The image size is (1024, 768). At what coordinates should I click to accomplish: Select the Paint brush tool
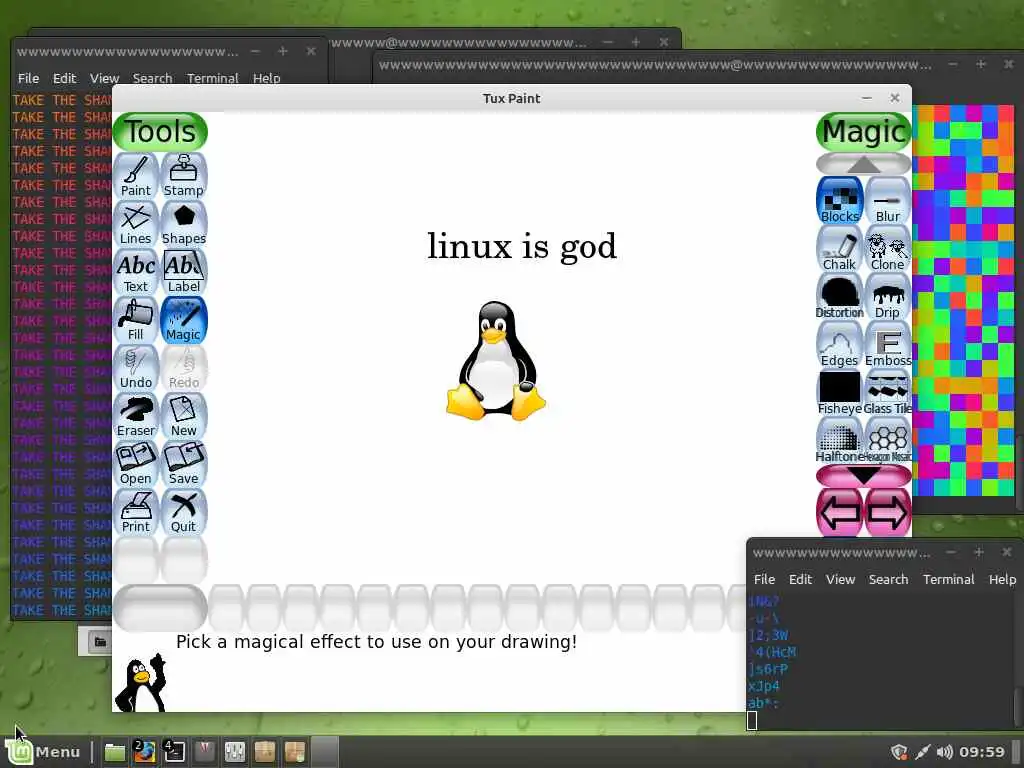point(136,176)
